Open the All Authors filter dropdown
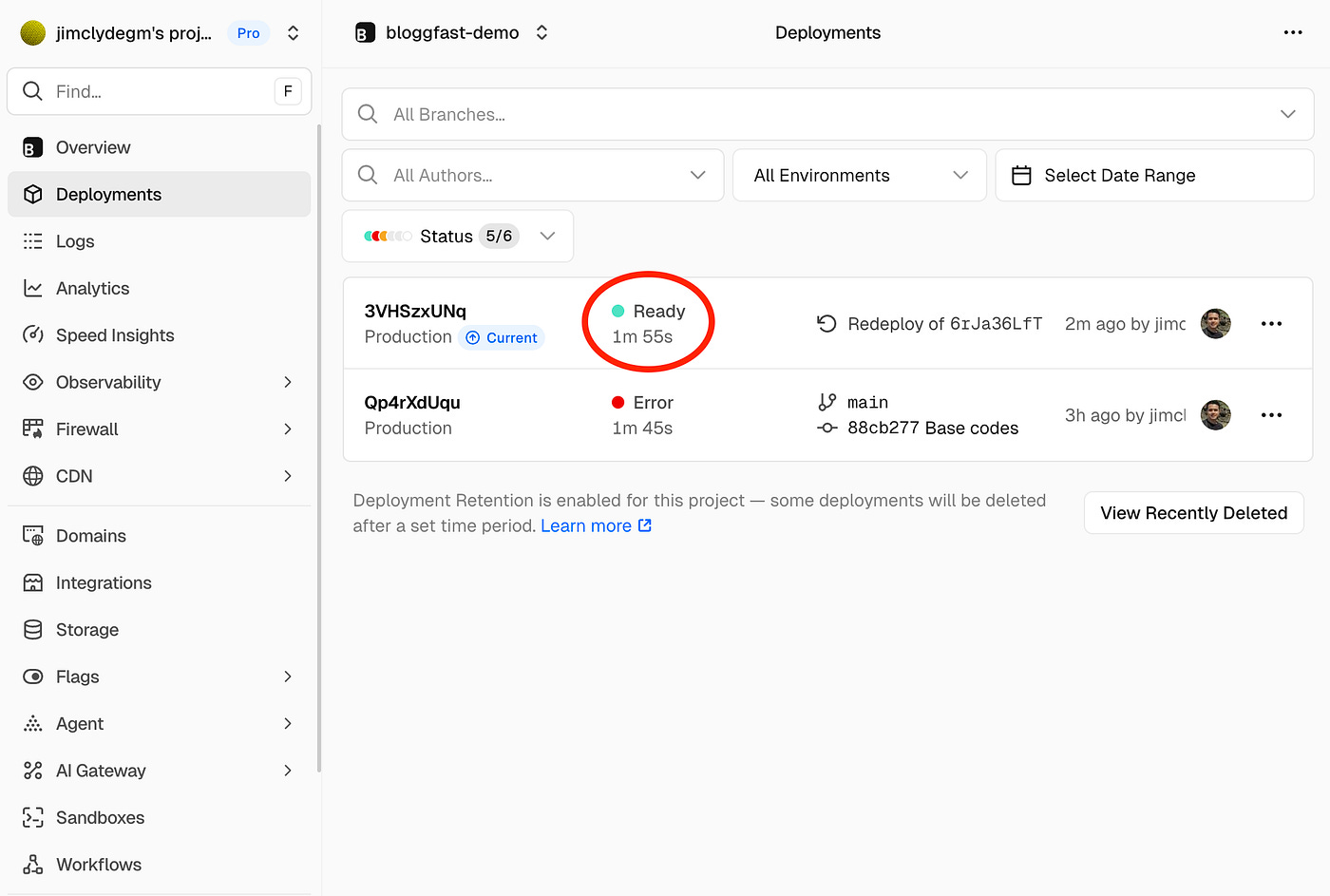The image size is (1330, 896). (533, 175)
